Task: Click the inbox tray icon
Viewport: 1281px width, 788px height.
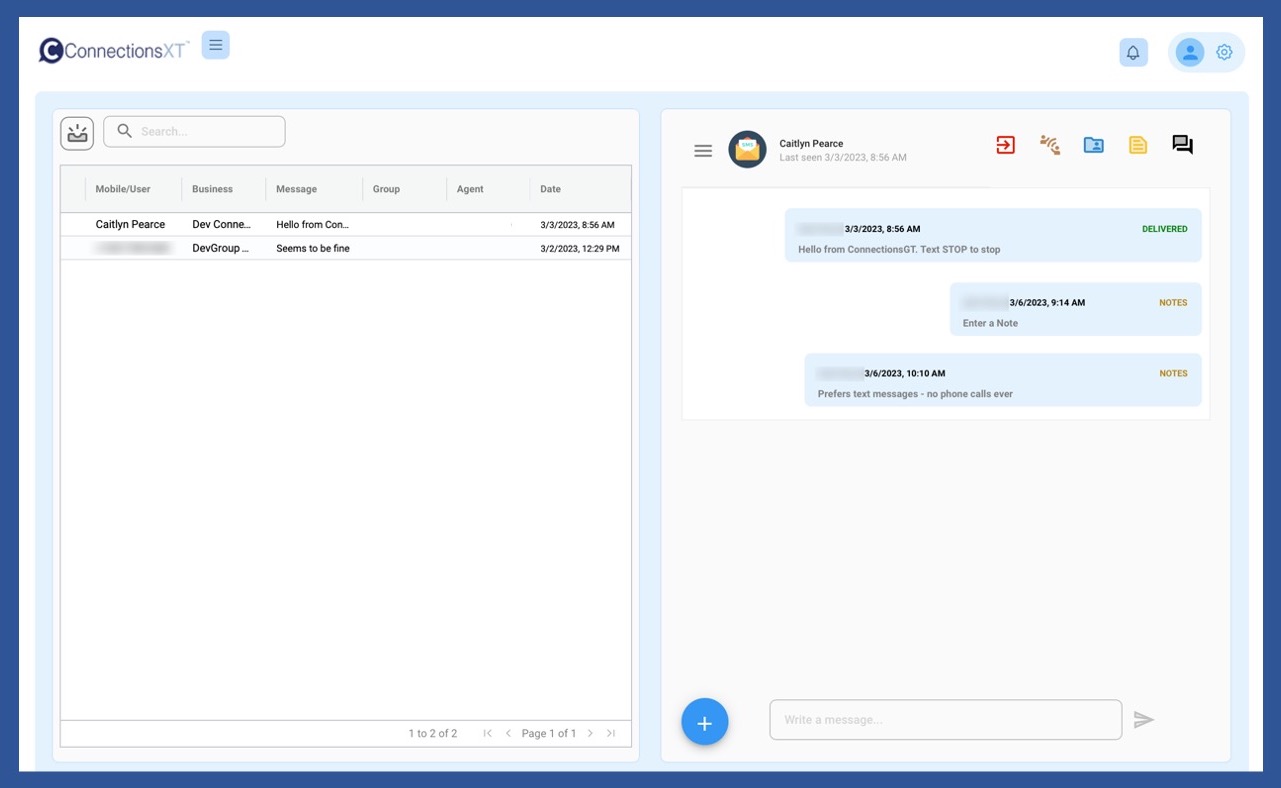Action: [x=77, y=133]
